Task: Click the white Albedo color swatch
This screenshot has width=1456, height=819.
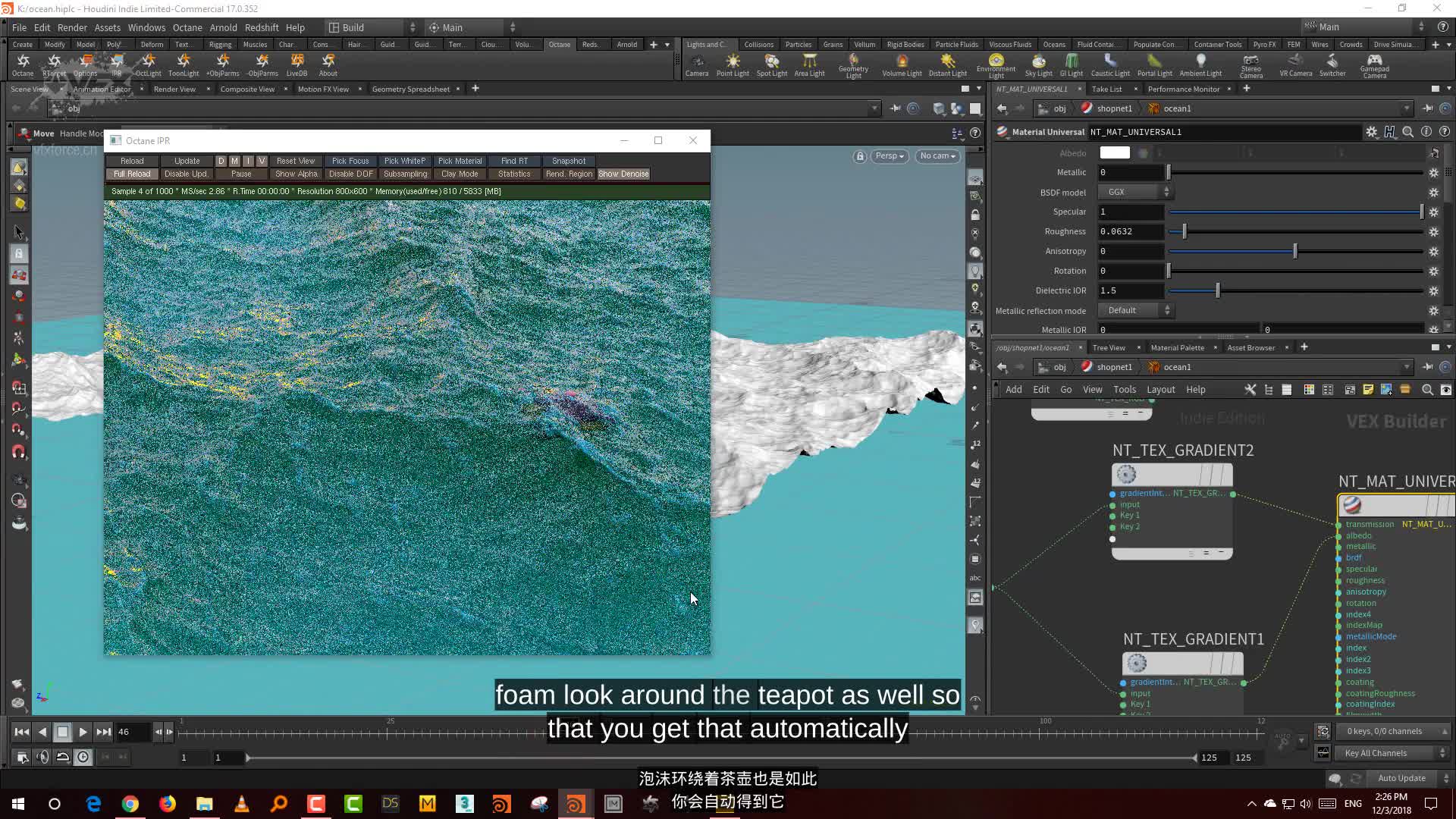Action: point(1114,152)
